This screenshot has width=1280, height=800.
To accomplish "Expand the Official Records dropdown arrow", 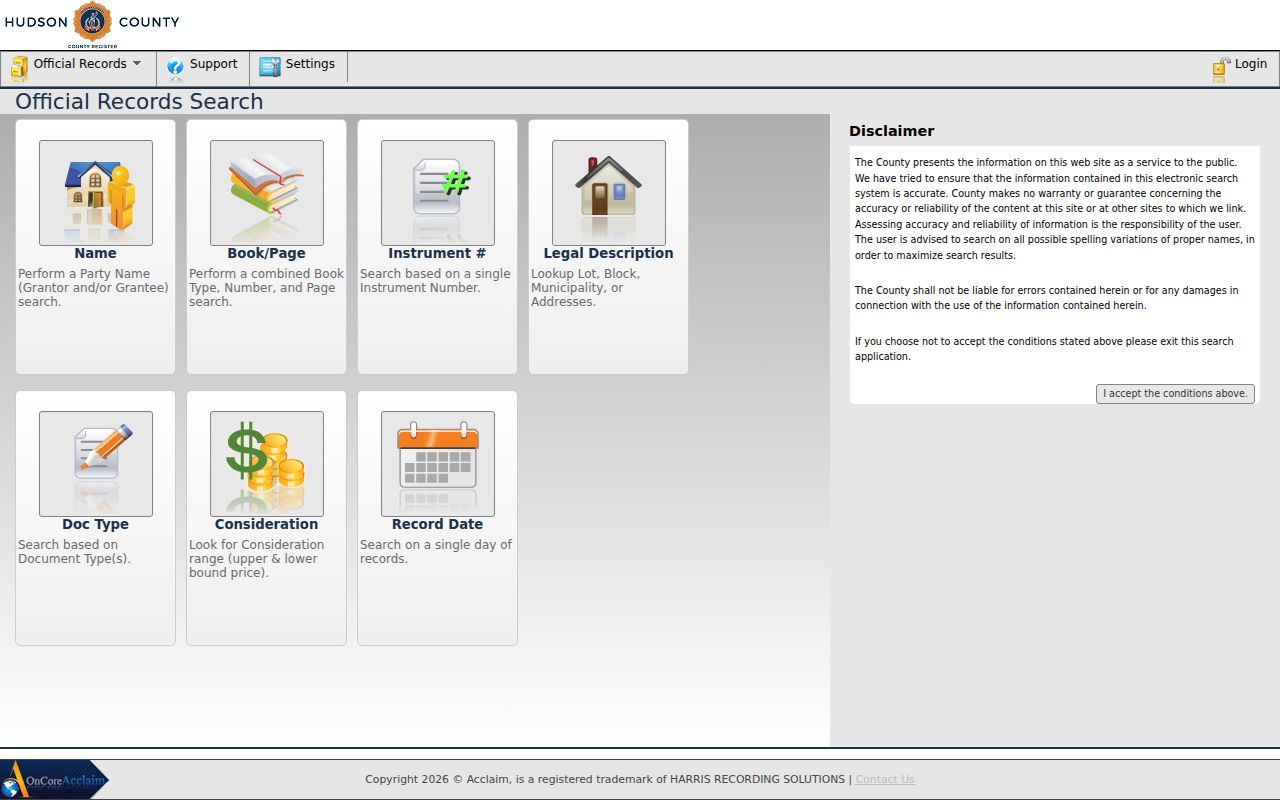I will point(137,64).
